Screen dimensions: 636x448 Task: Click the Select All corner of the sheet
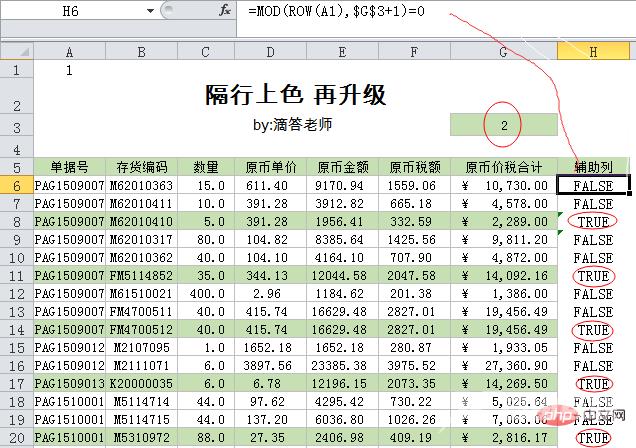(17, 51)
